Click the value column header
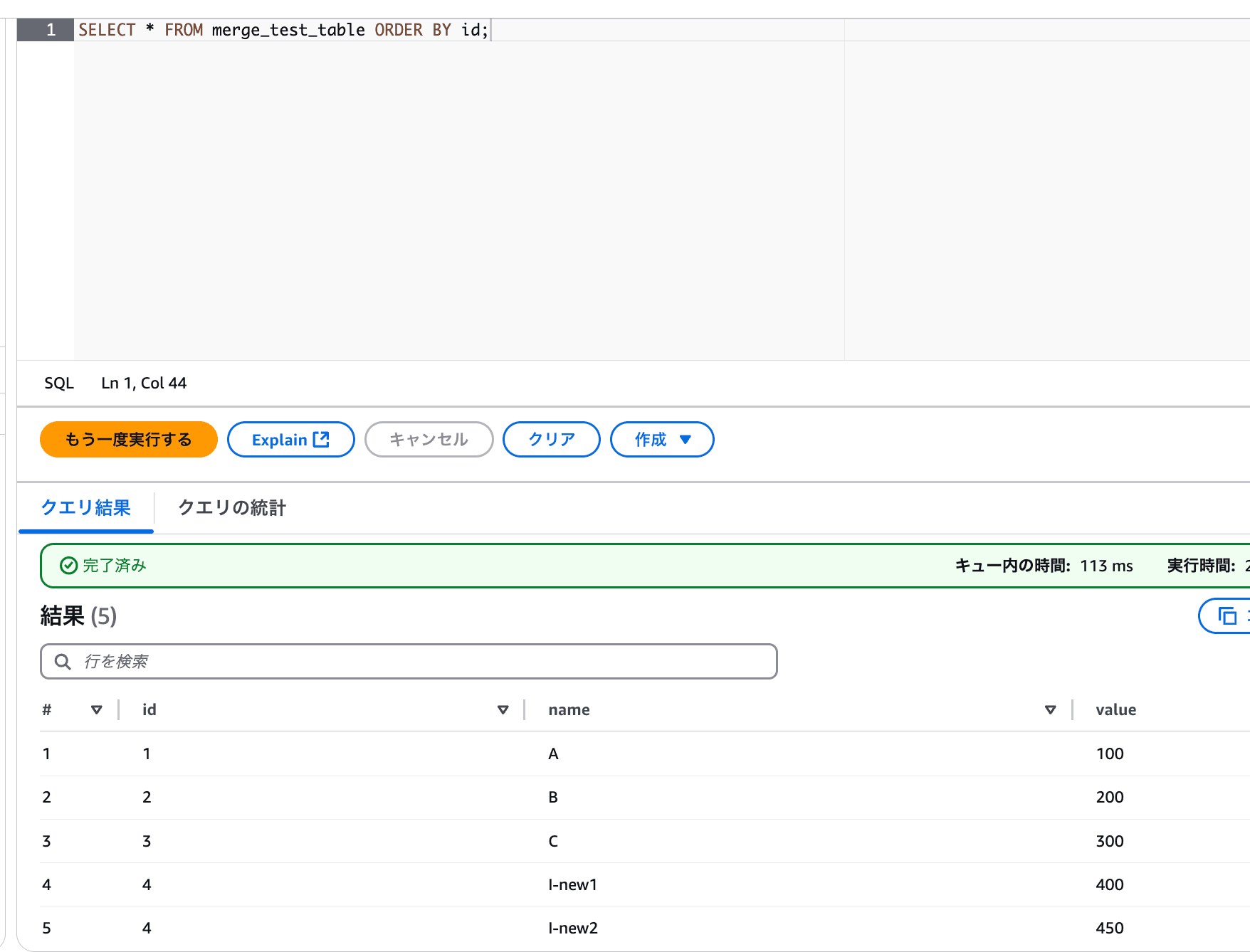This screenshot has width=1250, height=952. coord(1116,709)
